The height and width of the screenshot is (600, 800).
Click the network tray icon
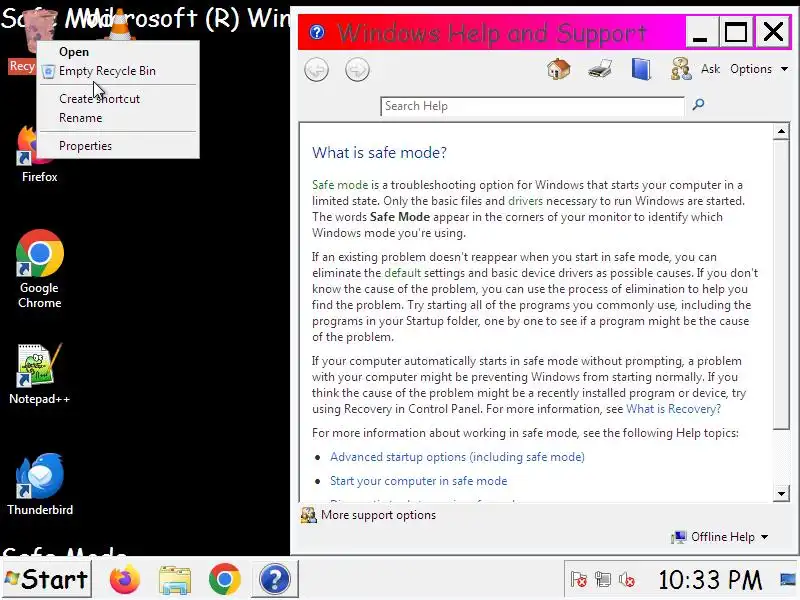click(x=603, y=580)
